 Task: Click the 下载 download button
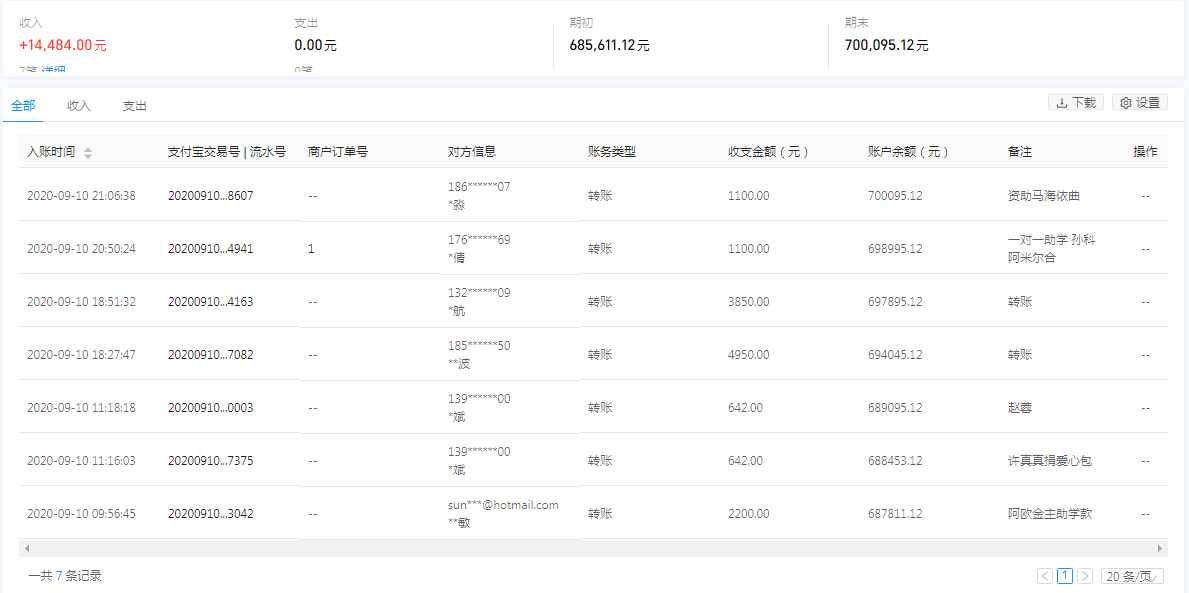pos(1076,102)
